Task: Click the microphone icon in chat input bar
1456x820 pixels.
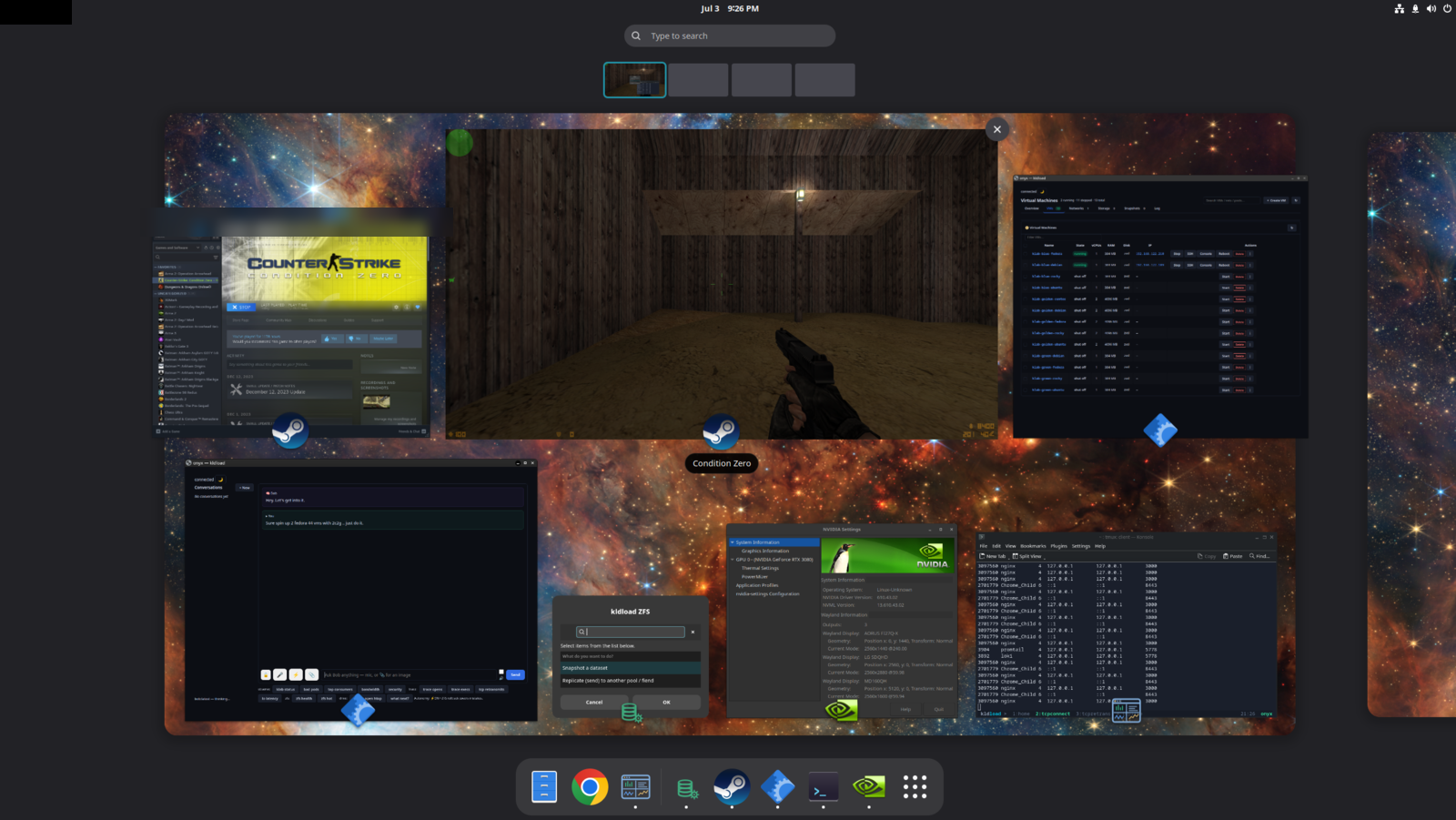Action: (x=280, y=674)
